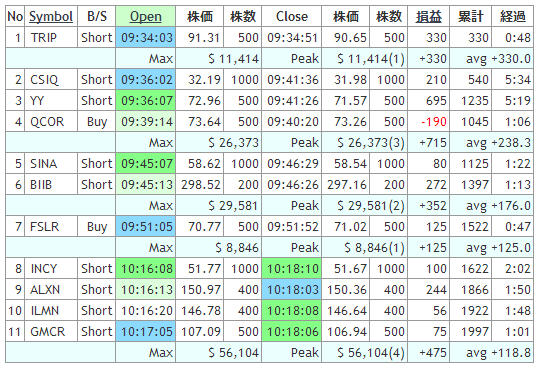Click the +715 subtotal value
The image size is (539, 368).
click(433, 143)
